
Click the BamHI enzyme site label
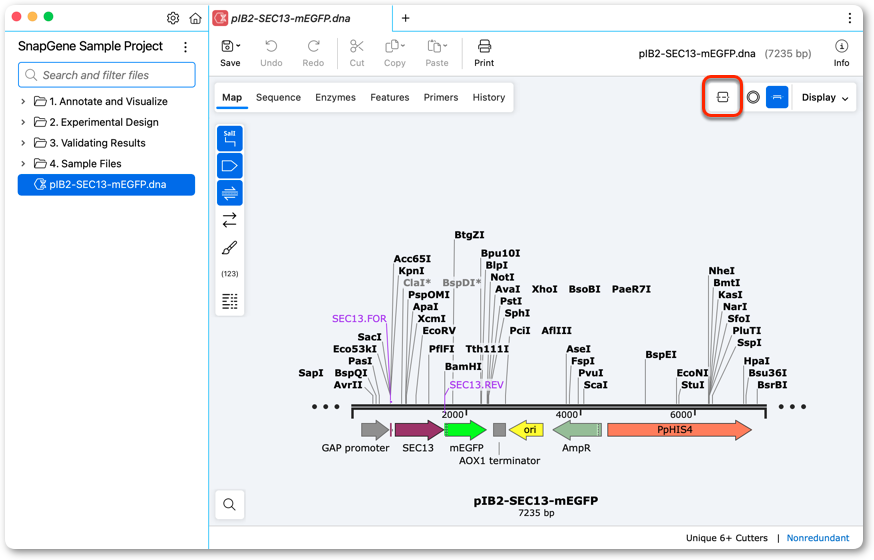tap(463, 367)
